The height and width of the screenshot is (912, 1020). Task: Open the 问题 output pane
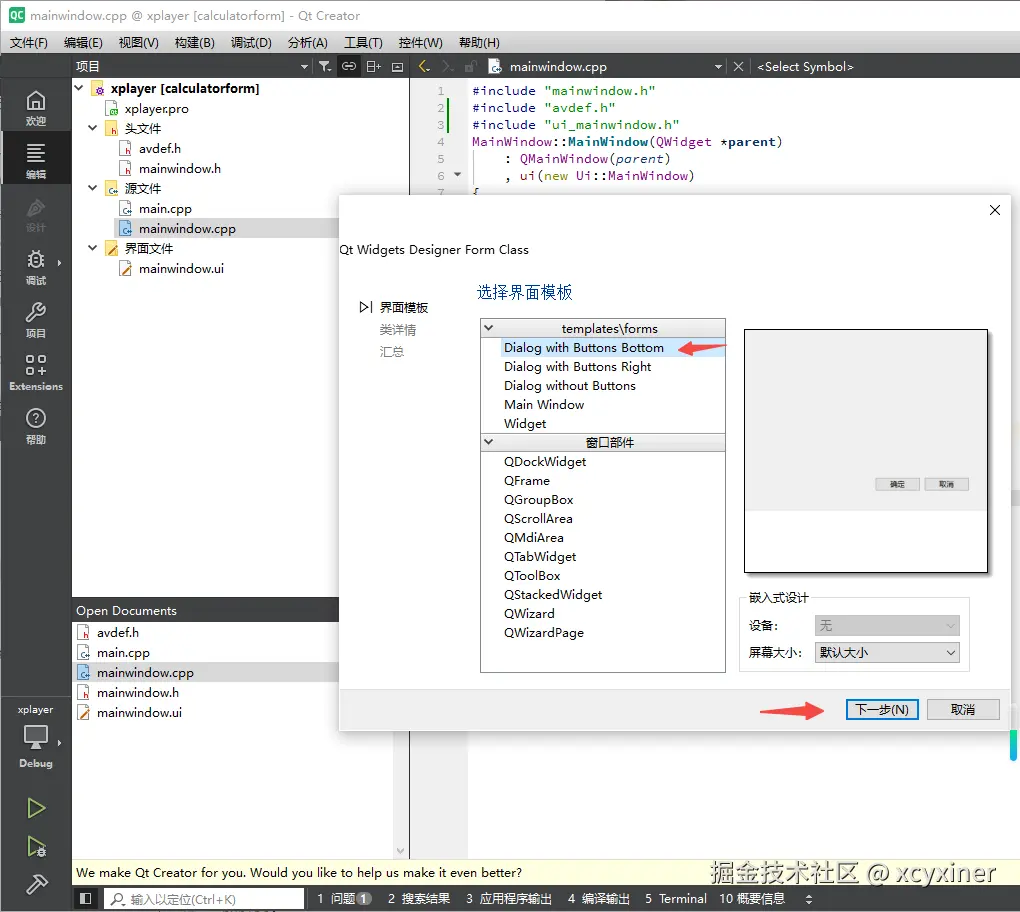(x=344, y=898)
